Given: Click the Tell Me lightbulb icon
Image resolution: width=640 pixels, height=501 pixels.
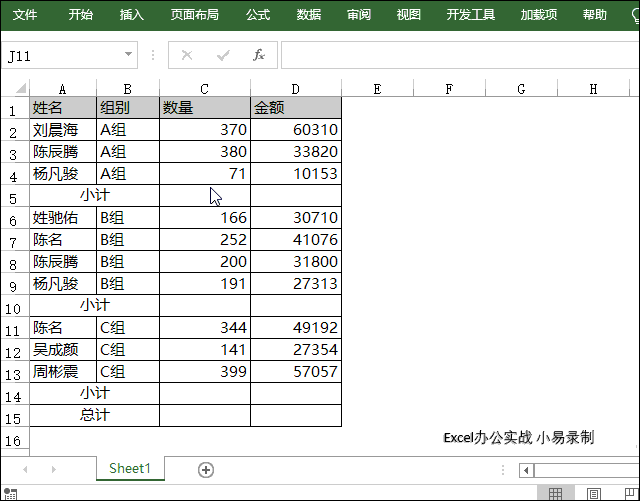Looking at the screenshot, I should click(x=636, y=16).
